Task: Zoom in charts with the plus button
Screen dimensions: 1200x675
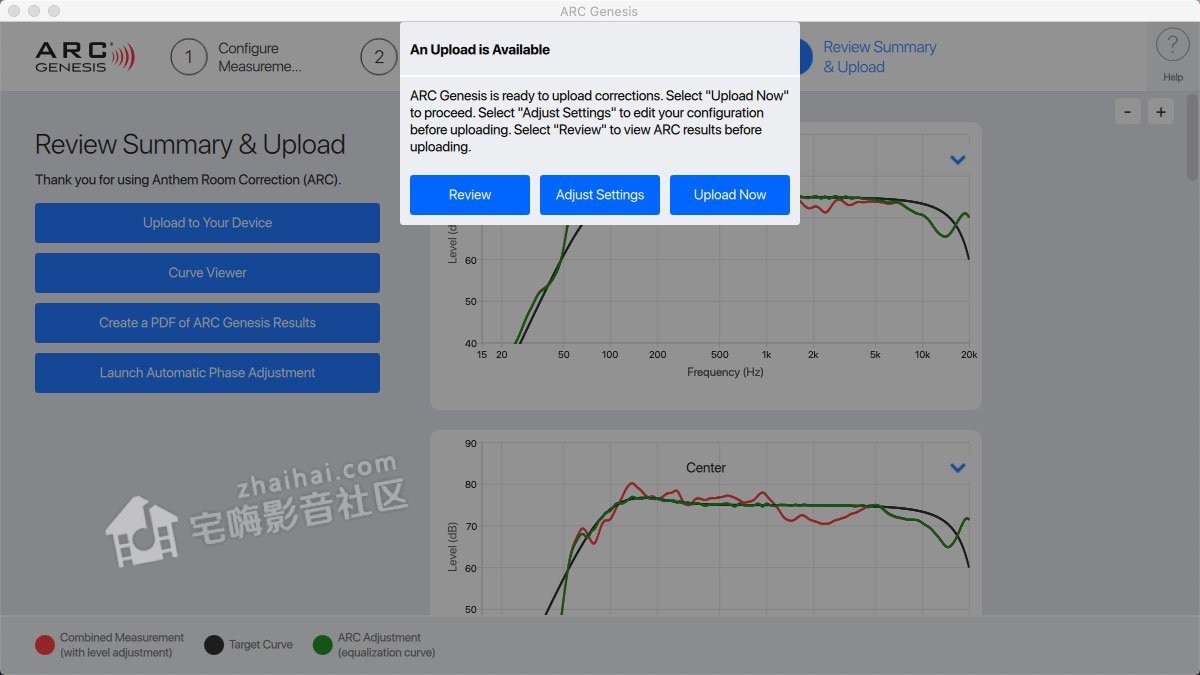Action: pos(1160,112)
